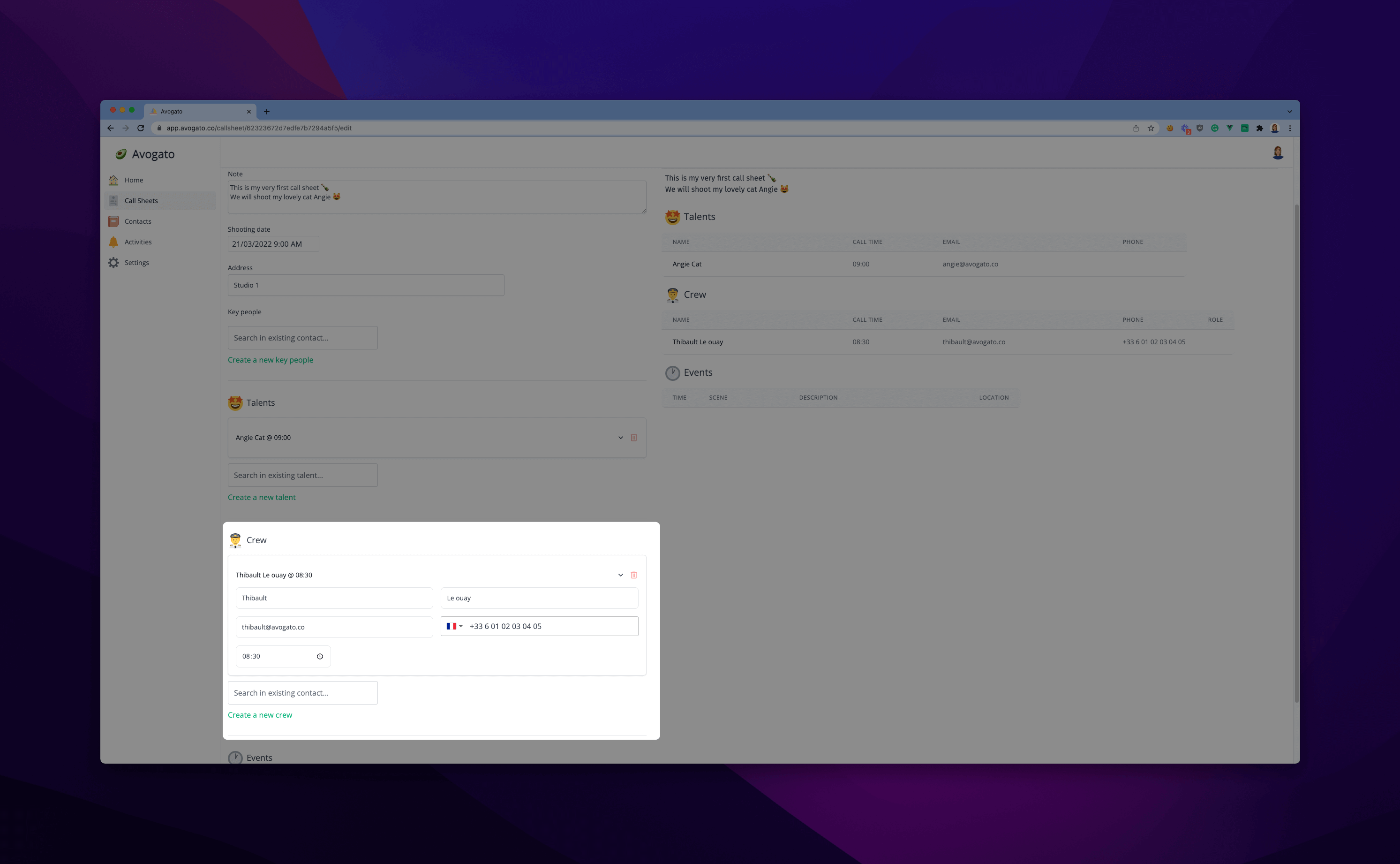Click the Activities bell icon
Screen dimensions: 1400x864
pyautogui.click(x=113, y=242)
